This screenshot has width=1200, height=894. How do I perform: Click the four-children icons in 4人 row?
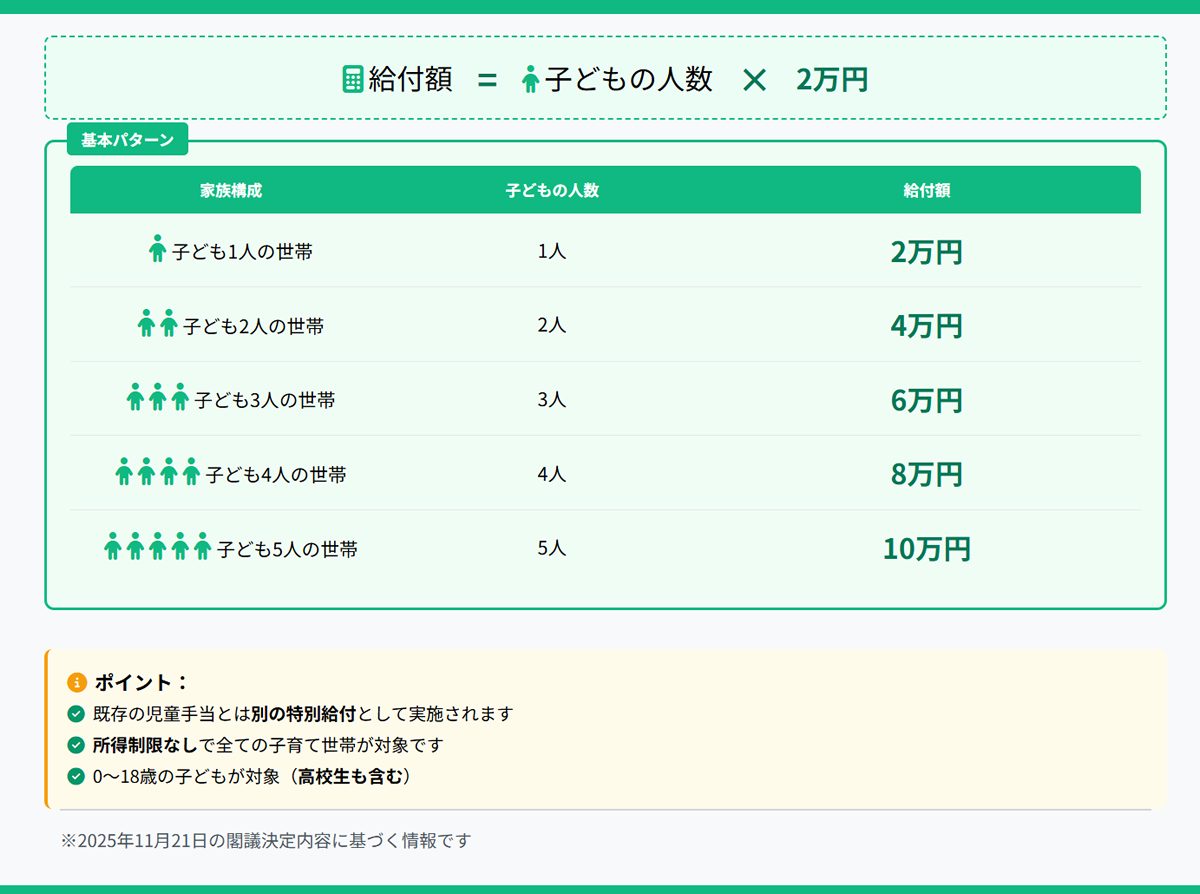click(158, 472)
